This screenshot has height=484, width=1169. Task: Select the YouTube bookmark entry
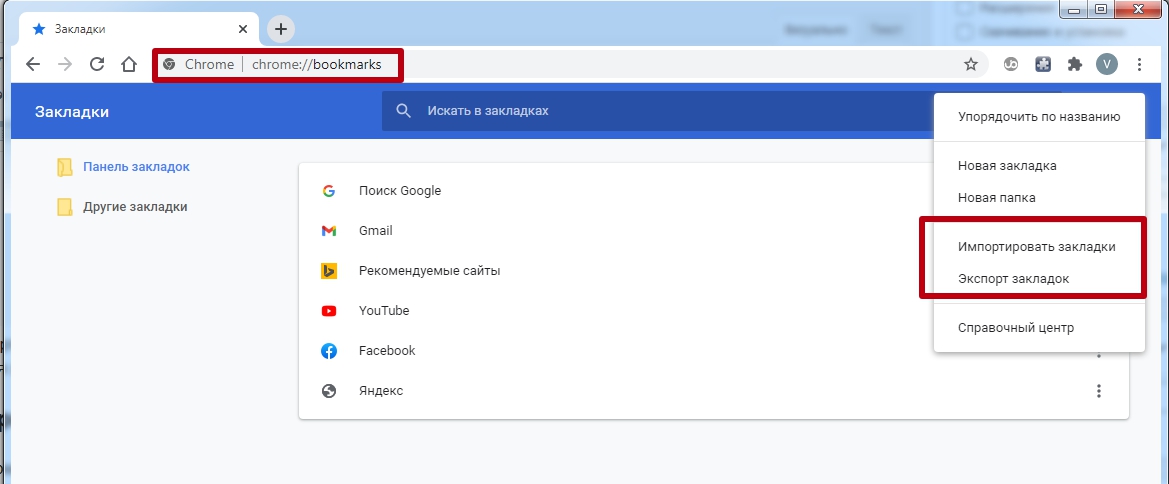[384, 311]
